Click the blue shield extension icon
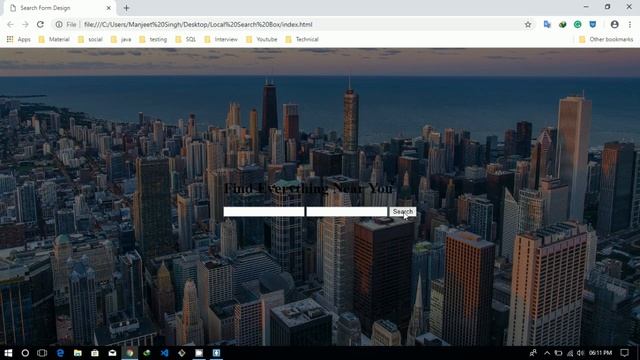Viewport: 640px width, 360px height. click(593, 24)
